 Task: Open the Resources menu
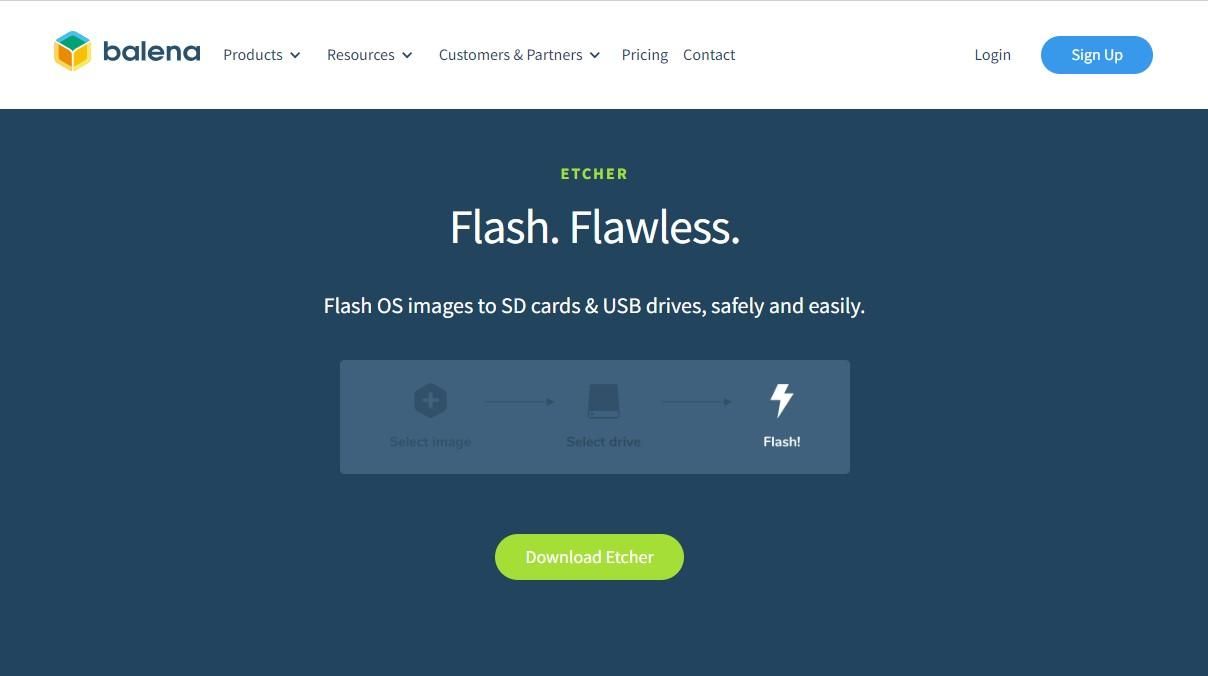tap(370, 55)
